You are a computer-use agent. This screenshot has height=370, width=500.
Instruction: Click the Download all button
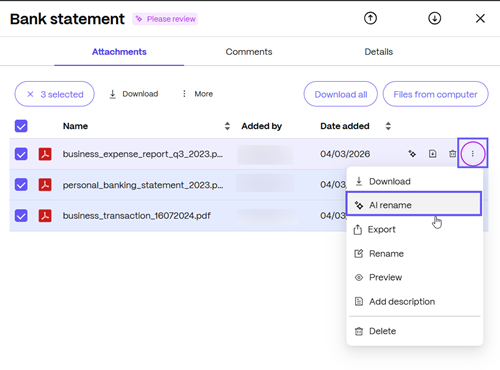(x=341, y=94)
